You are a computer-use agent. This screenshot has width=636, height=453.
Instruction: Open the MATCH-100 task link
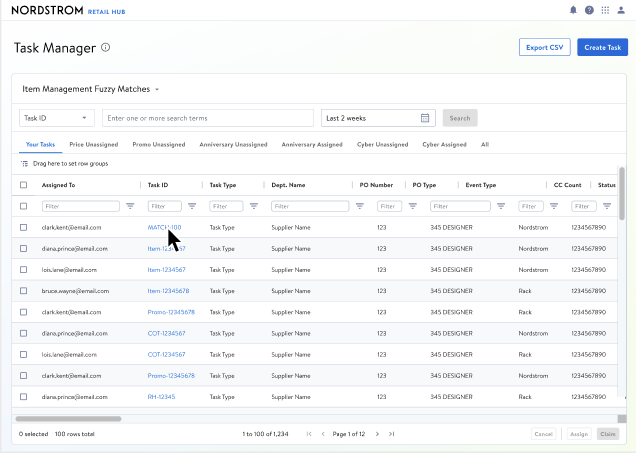[164, 228]
